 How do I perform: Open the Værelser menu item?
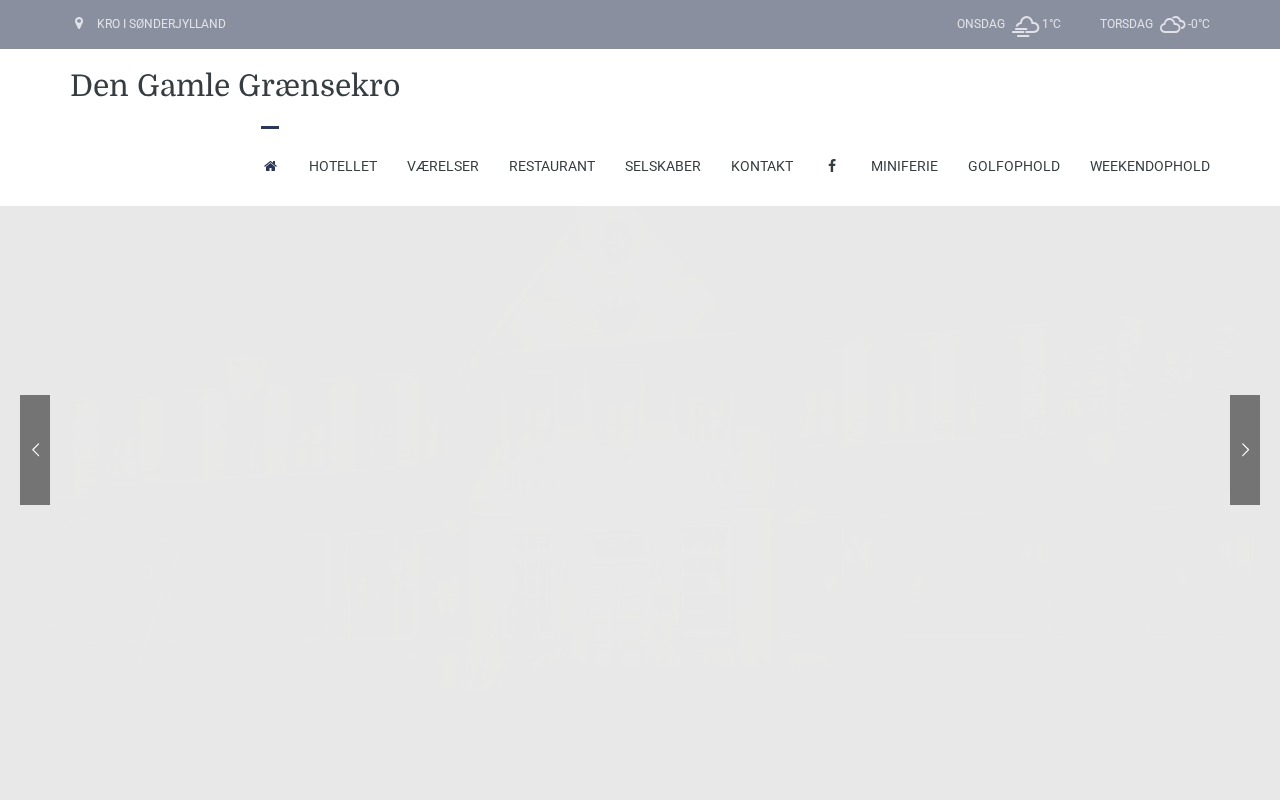(x=443, y=166)
